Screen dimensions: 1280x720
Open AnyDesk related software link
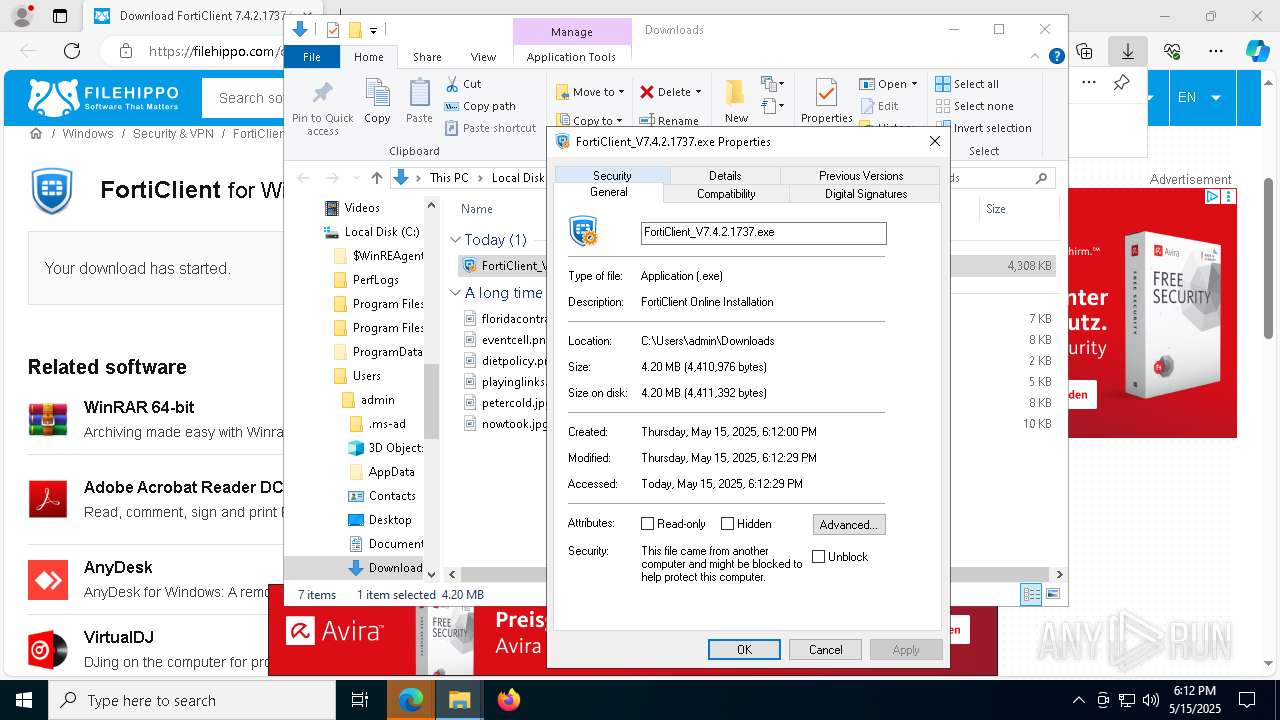pos(118,567)
